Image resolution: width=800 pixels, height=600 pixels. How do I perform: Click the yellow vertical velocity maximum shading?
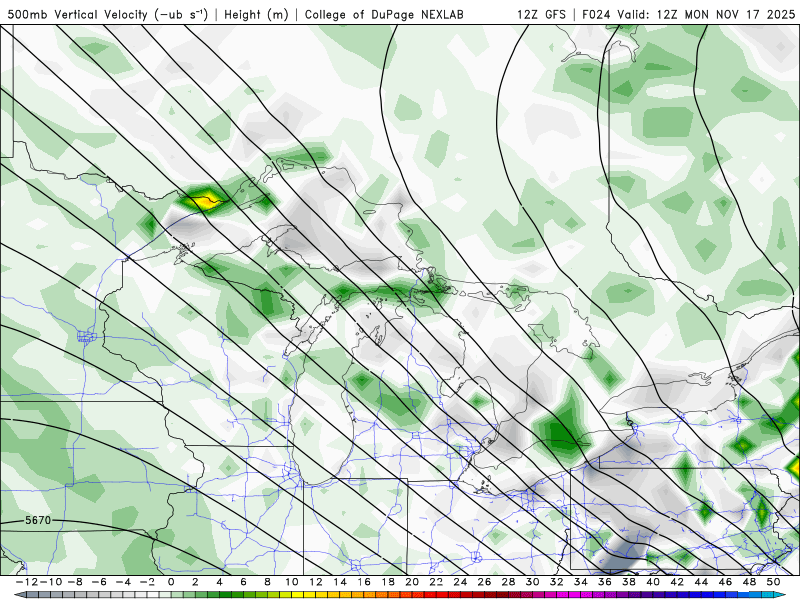205,202
